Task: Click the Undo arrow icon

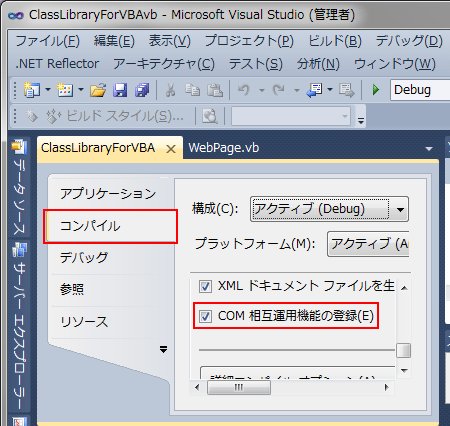Action: pos(244,90)
